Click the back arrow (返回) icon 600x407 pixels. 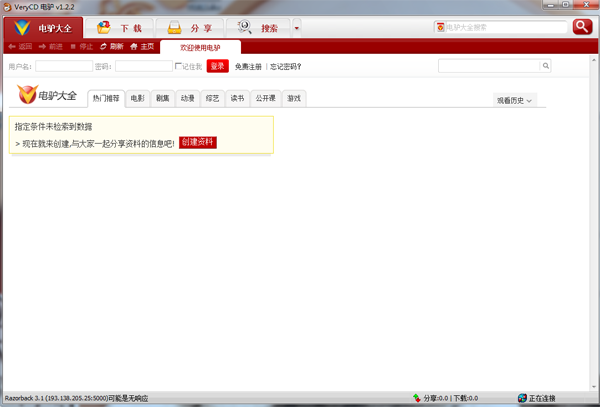tap(12, 47)
